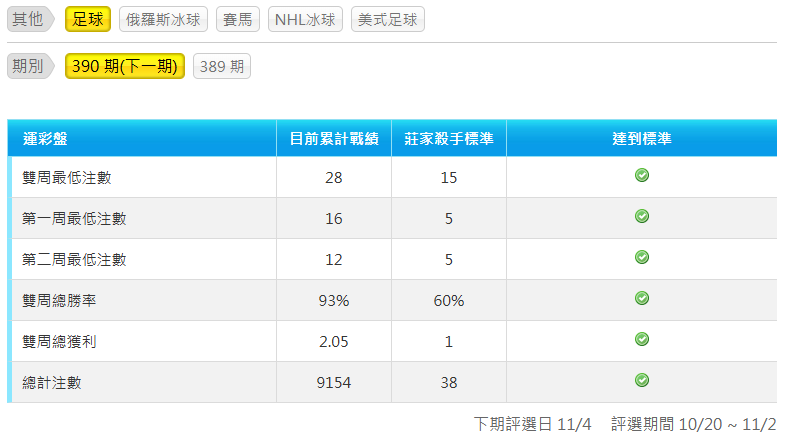Select the 達到標準 column header
The height and width of the screenshot is (446, 791).
(x=642, y=138)
